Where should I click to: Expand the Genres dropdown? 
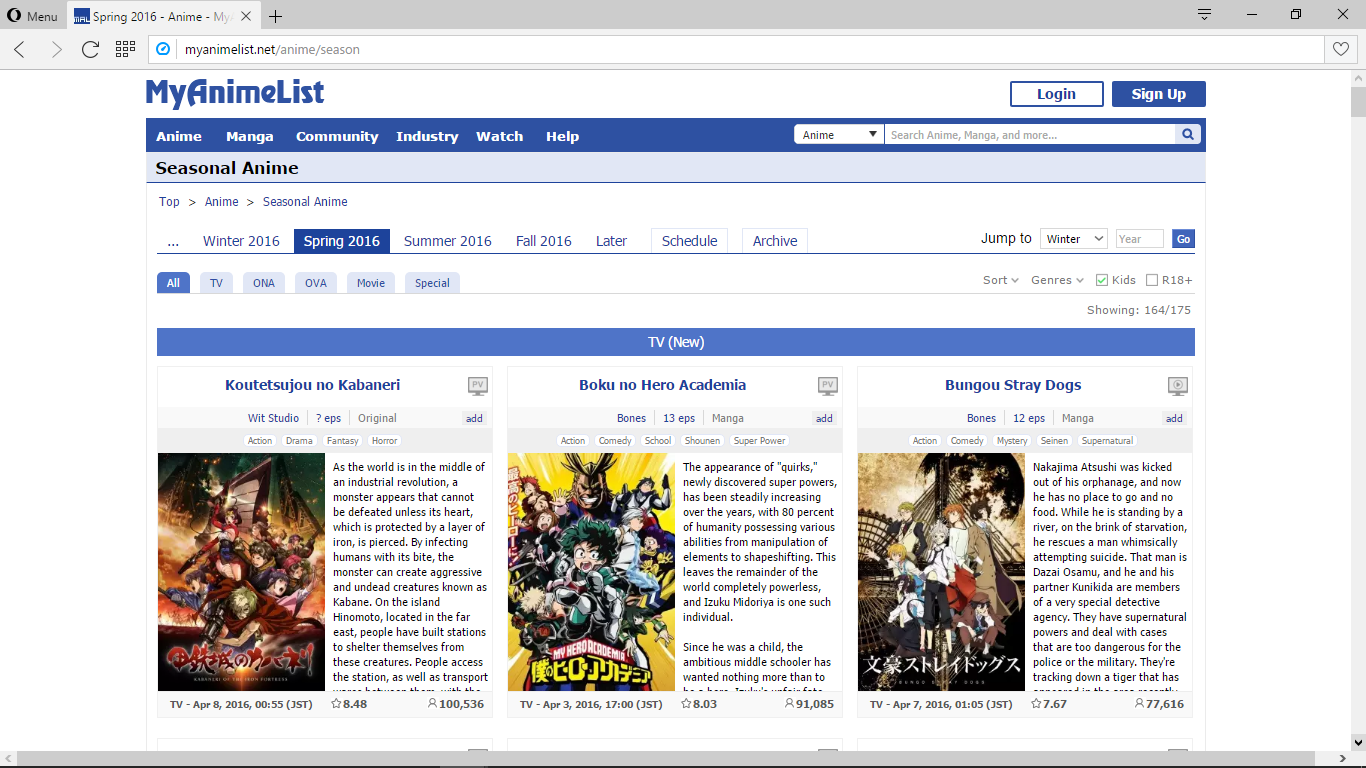[x=1057, y=280]
